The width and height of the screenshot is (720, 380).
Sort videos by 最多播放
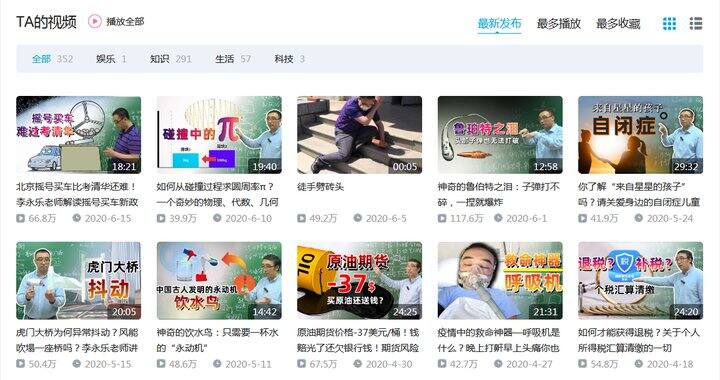(x=559, y=23)
